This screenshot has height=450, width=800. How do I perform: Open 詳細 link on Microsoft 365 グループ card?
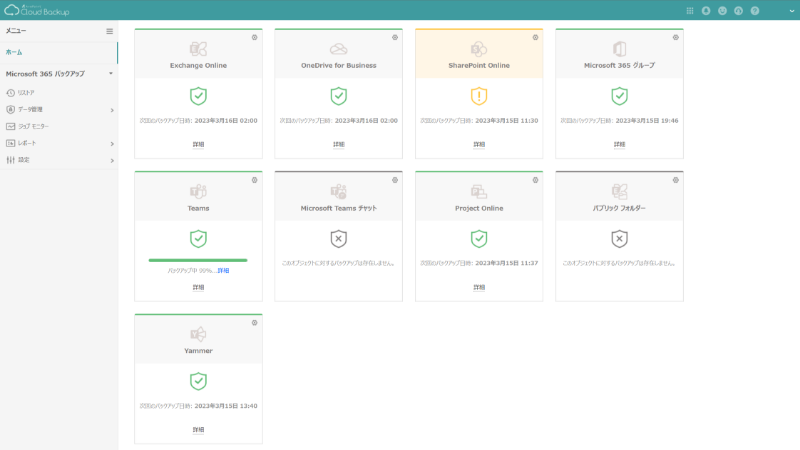[619, 144]
